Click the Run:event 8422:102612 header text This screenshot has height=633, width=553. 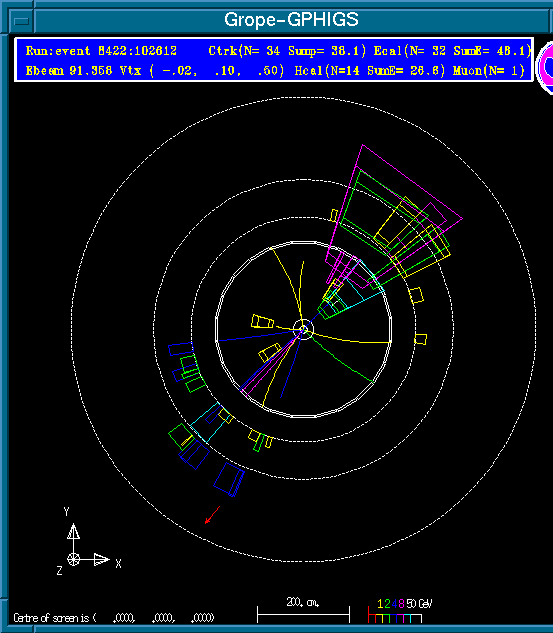[101, 51]
